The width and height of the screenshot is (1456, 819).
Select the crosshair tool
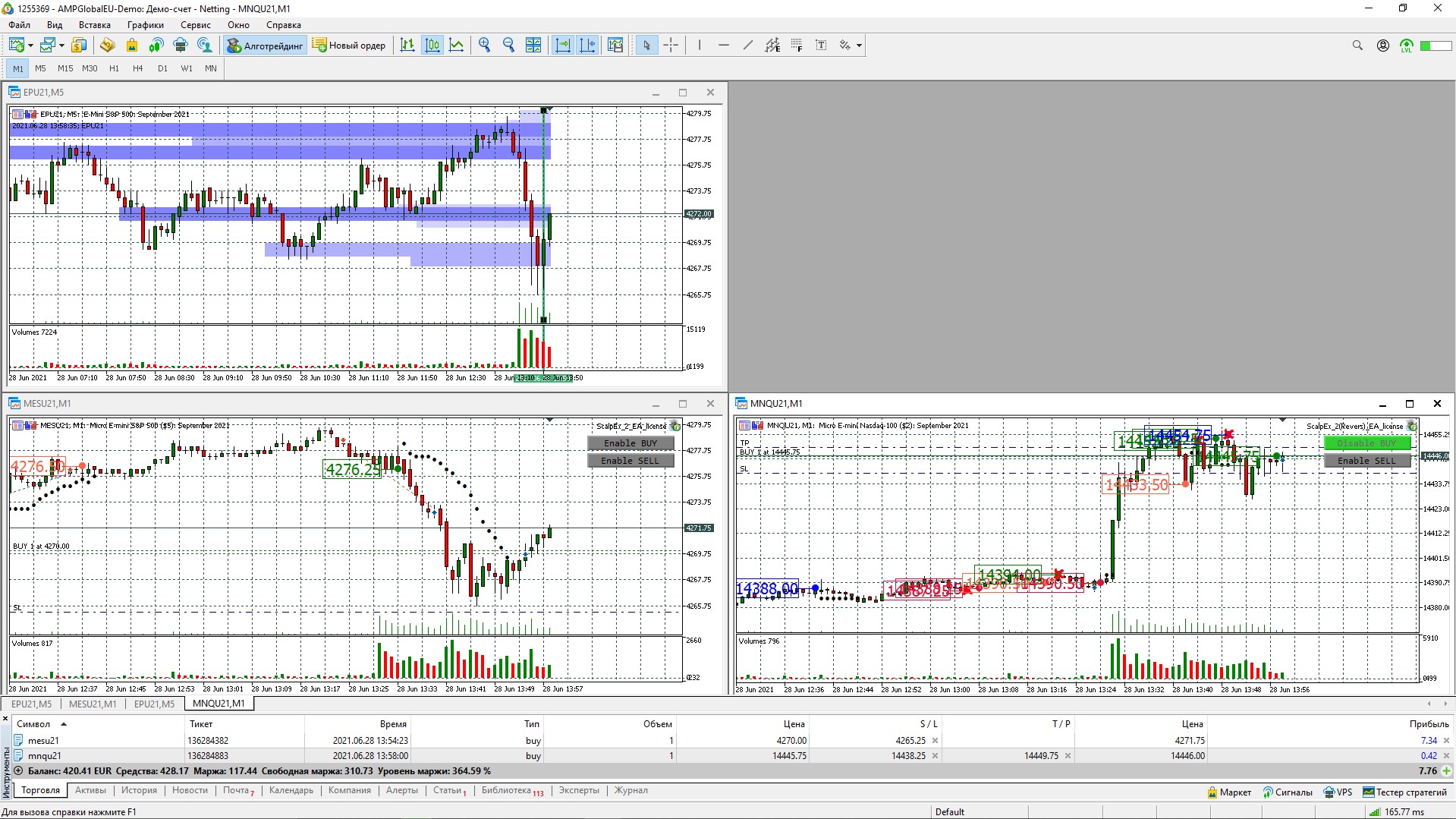[671, 46]
